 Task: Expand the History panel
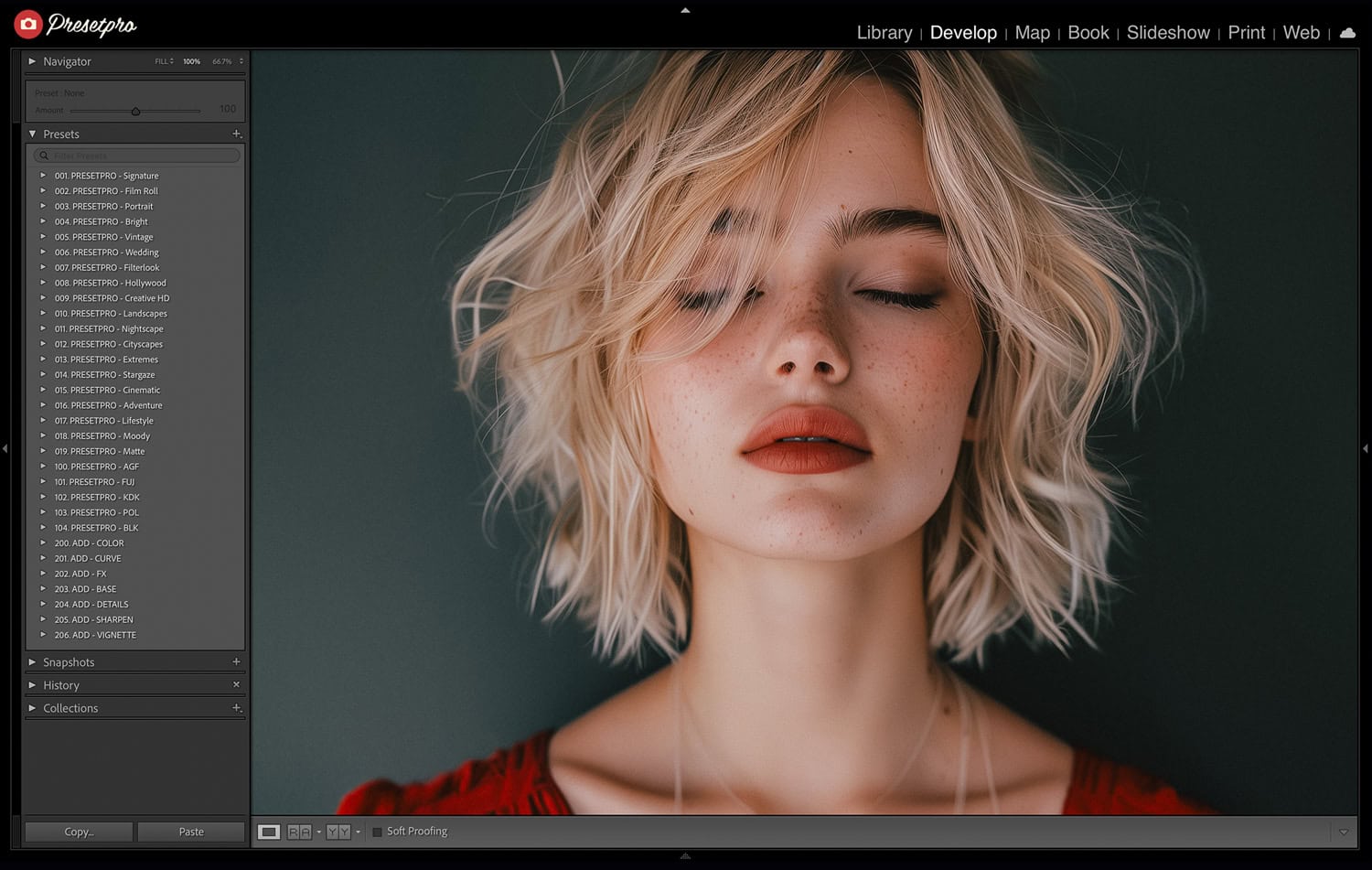coord(32,684)
